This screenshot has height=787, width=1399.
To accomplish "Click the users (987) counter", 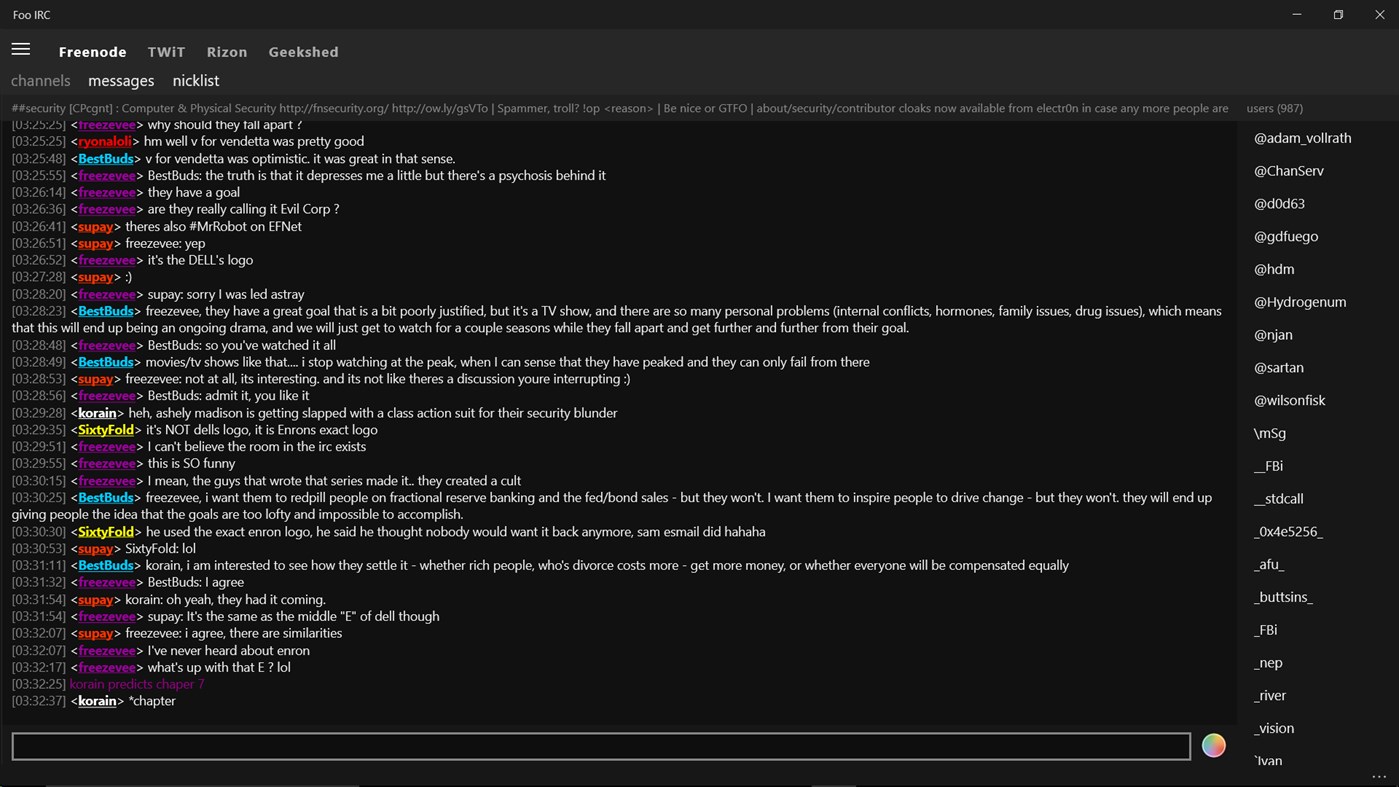I will pyautogui.click(x=1274, y=108).
